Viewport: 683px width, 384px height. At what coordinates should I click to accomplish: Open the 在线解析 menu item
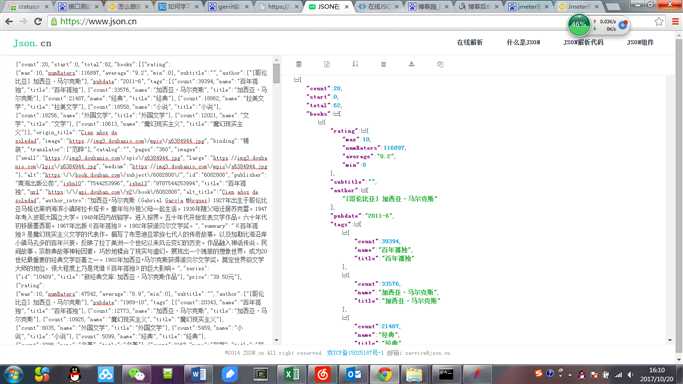[470, 43]
